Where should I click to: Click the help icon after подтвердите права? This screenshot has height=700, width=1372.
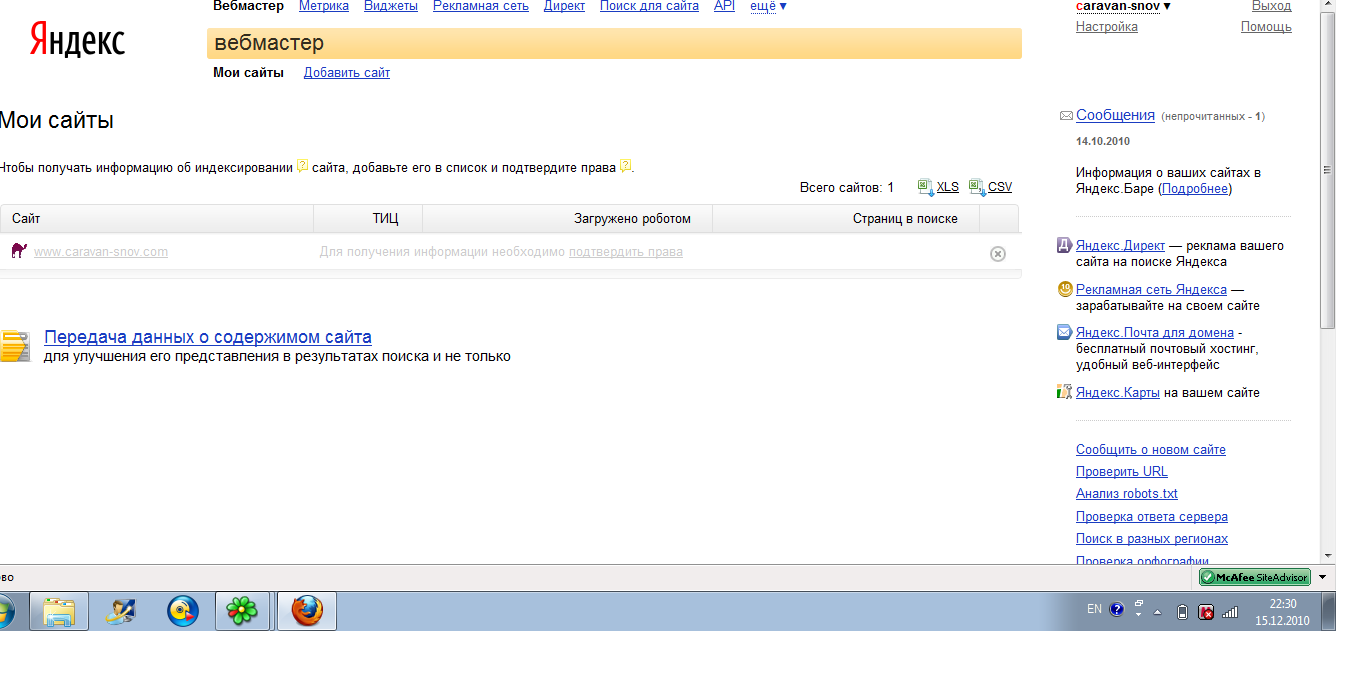pyautogui.click(x=625, y=167)
